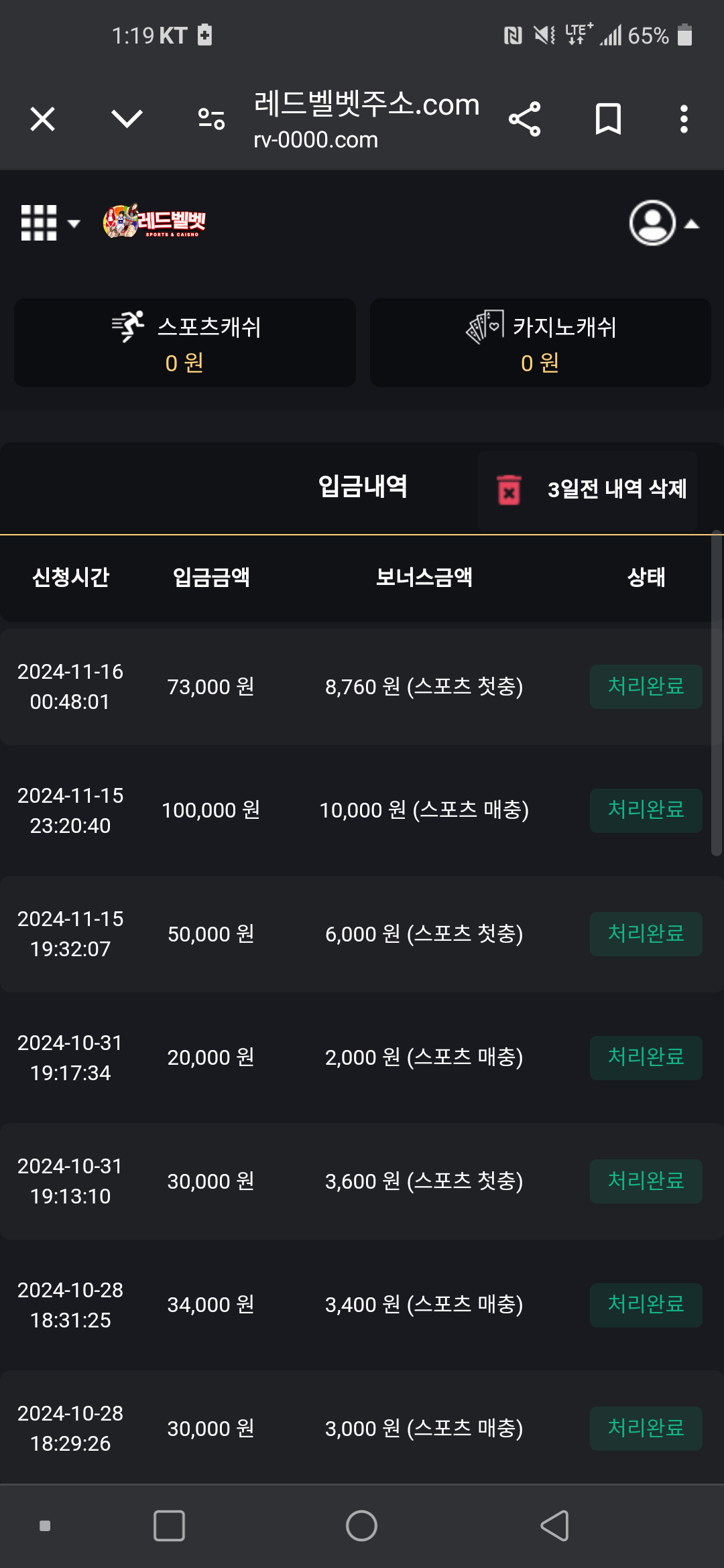Click 처리완료 status for 100,000 원 deposit
The height and width of the screenshot is (1568, 724).
[646, 810]
